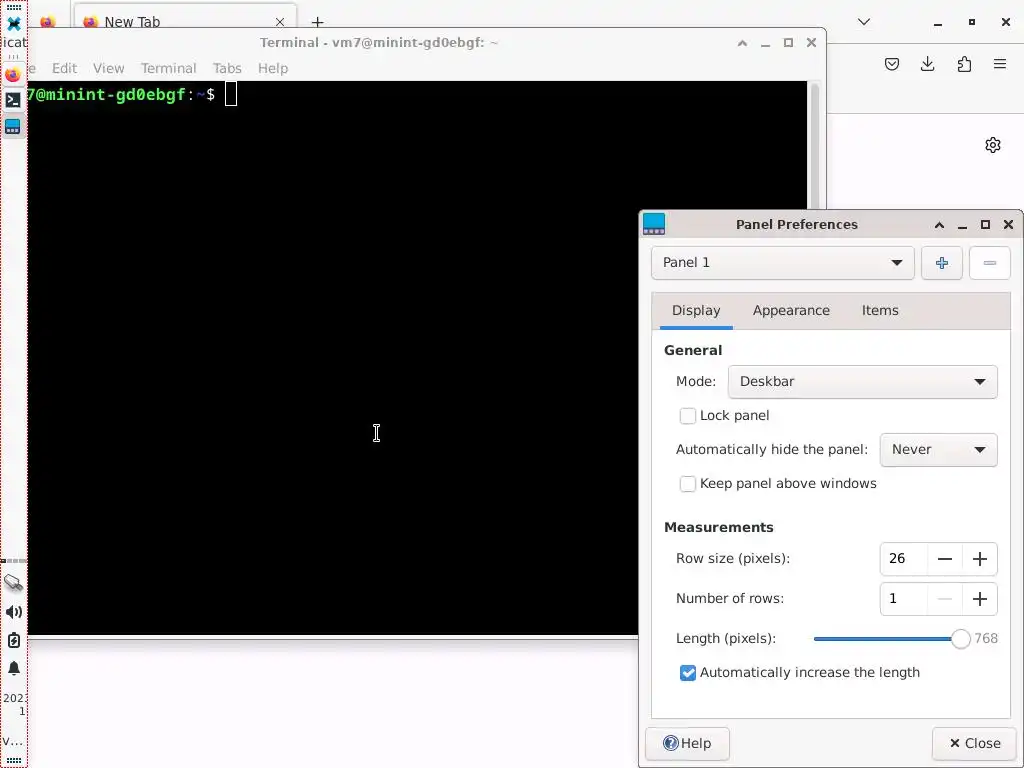The width and height of the screenshot is (1024, 768).
Task: Open the volume speaker tray icon
Action: [14, 612]
